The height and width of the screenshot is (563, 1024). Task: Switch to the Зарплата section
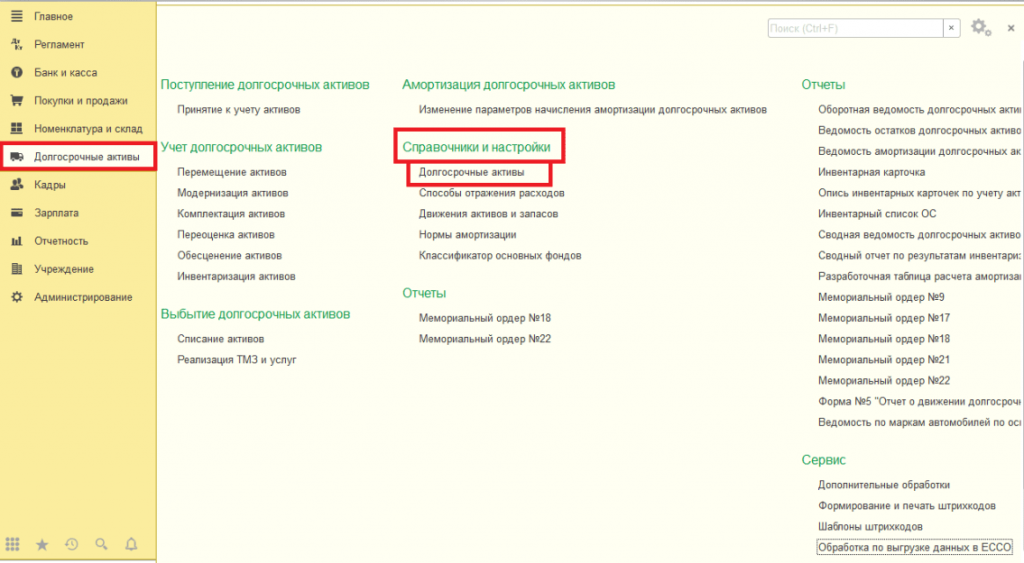pos(56,213)
